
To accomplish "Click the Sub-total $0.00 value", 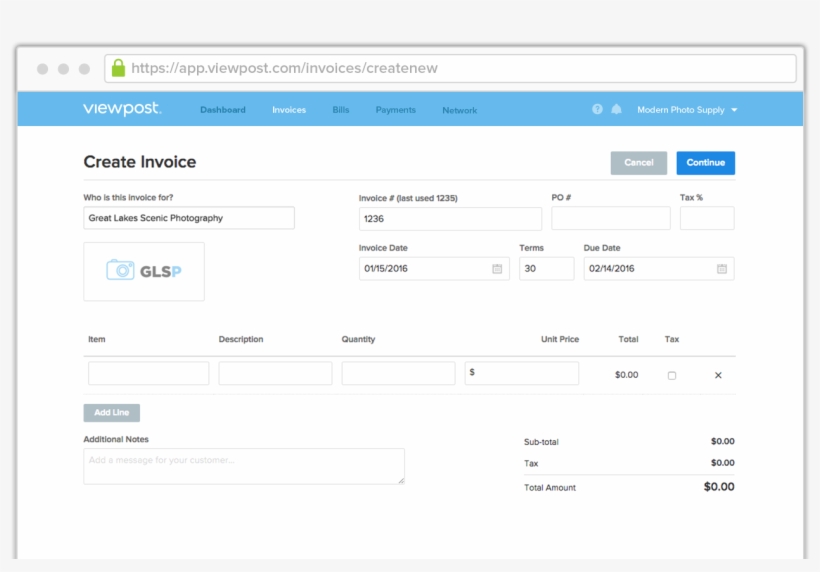I will coord(722,441).
